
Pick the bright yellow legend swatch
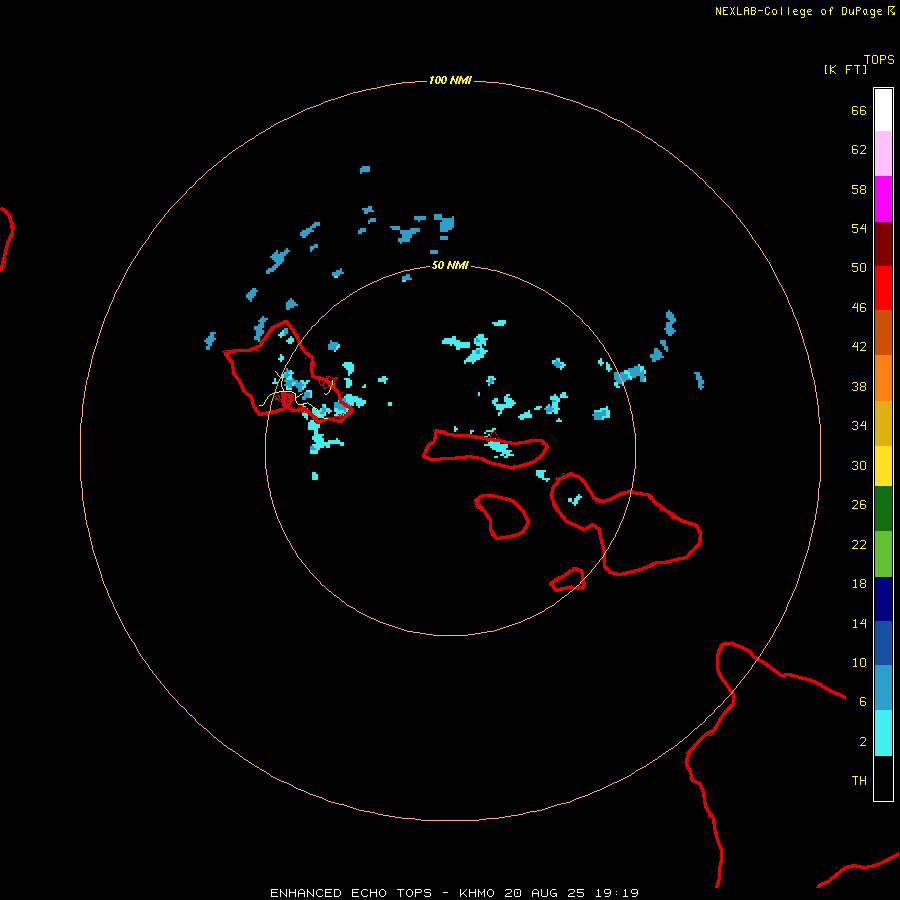click(883, 466)
